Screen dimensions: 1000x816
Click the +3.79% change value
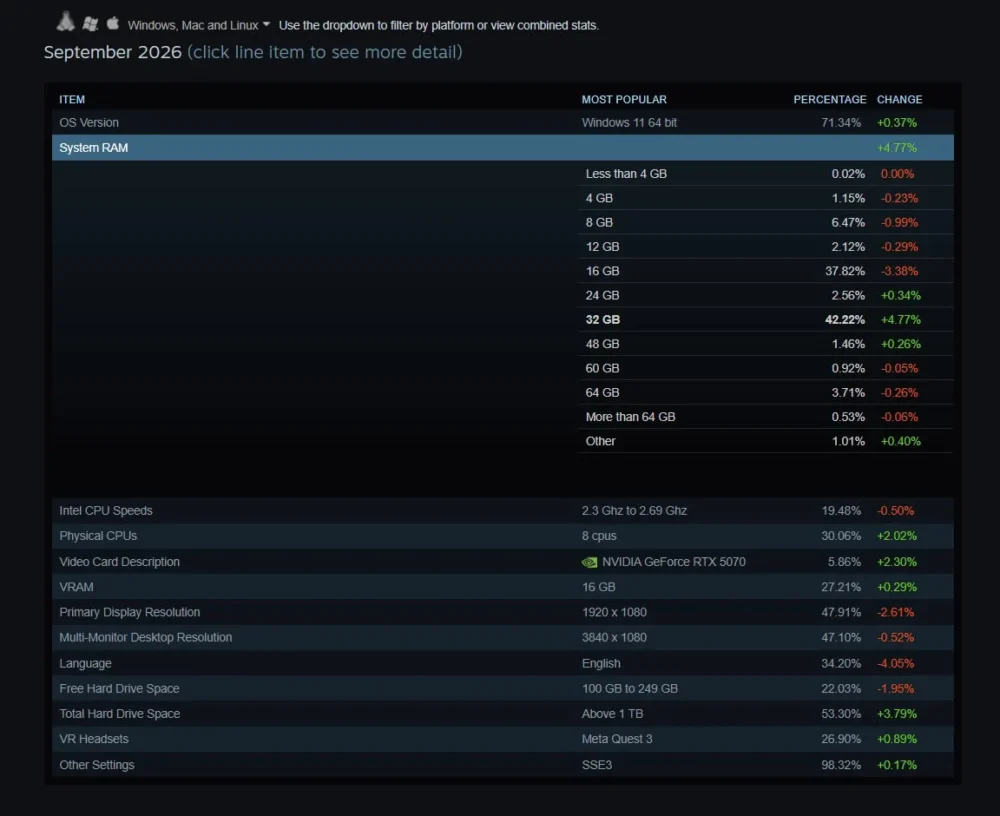coord(897,713)
